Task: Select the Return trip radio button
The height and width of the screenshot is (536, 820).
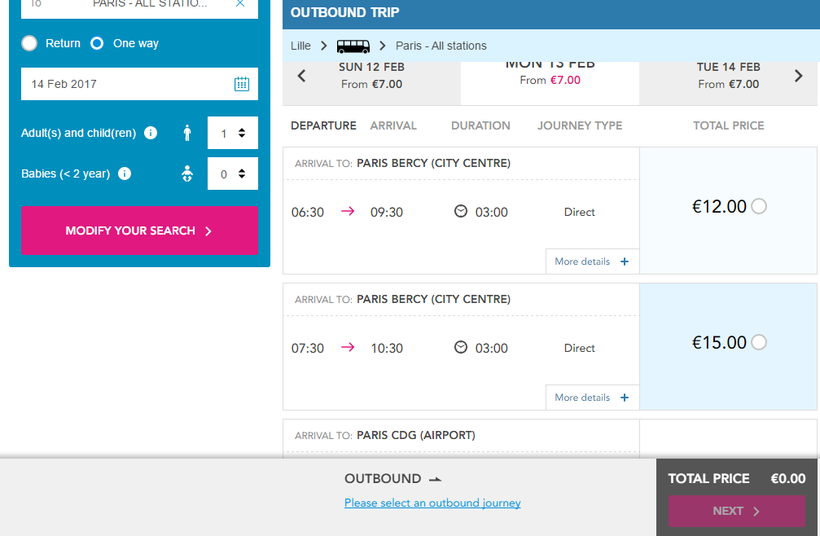Action: point(30,44)
